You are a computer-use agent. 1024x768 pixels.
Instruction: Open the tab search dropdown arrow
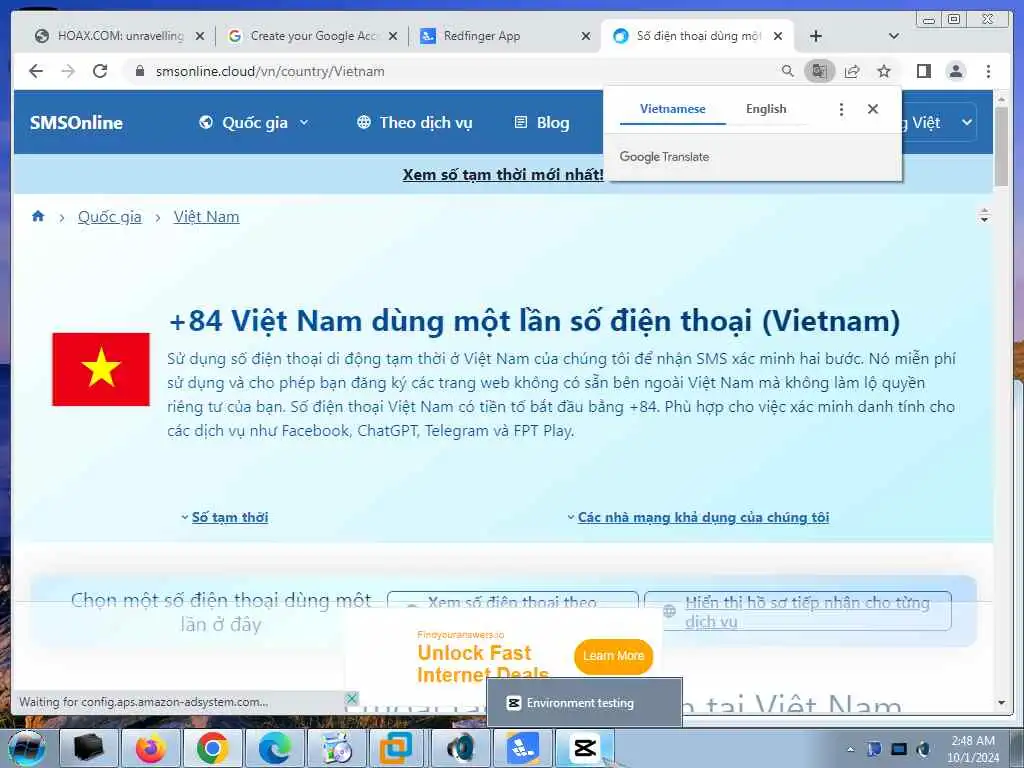894,36
